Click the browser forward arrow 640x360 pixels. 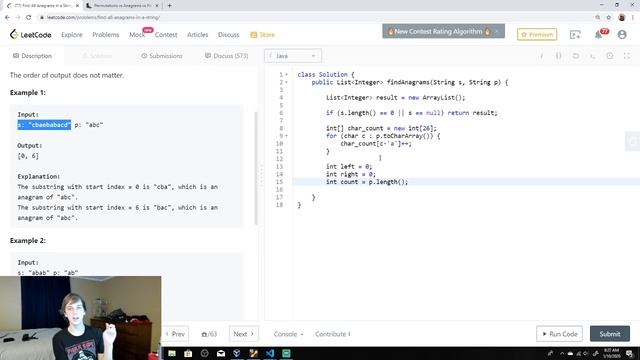click(x=18, y=18)
